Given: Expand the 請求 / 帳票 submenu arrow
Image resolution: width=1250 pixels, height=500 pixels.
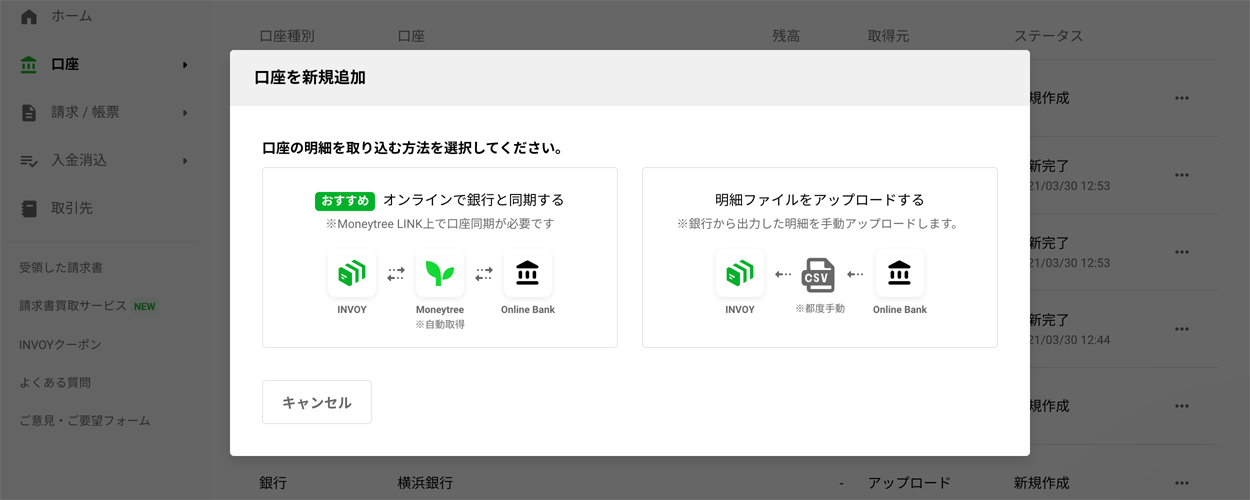Looking at the screenshot, I should [185, 113].
